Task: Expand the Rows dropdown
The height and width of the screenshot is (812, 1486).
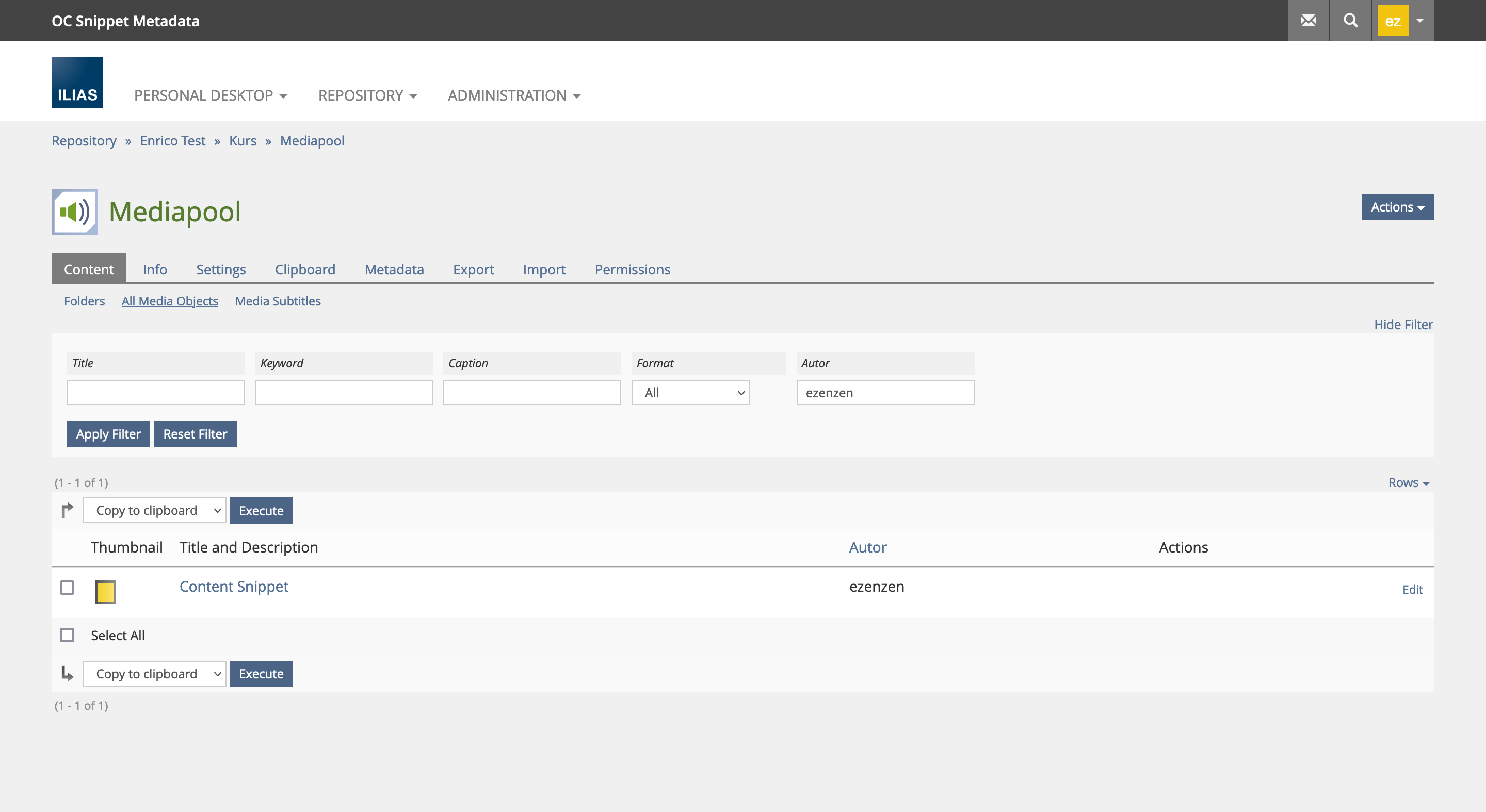Action: pos(1408,483)
